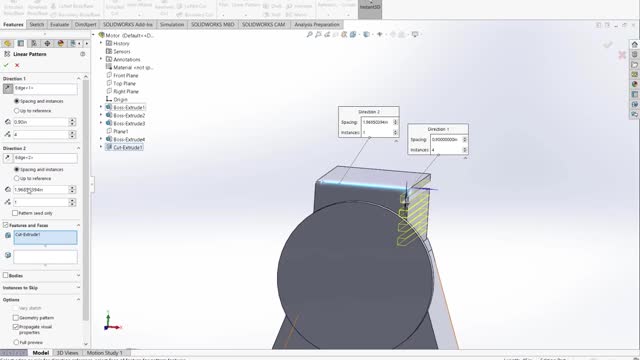Click the Direction 2 spacing input field
This screenshot has width=640, height=360.
click(40, 190)
